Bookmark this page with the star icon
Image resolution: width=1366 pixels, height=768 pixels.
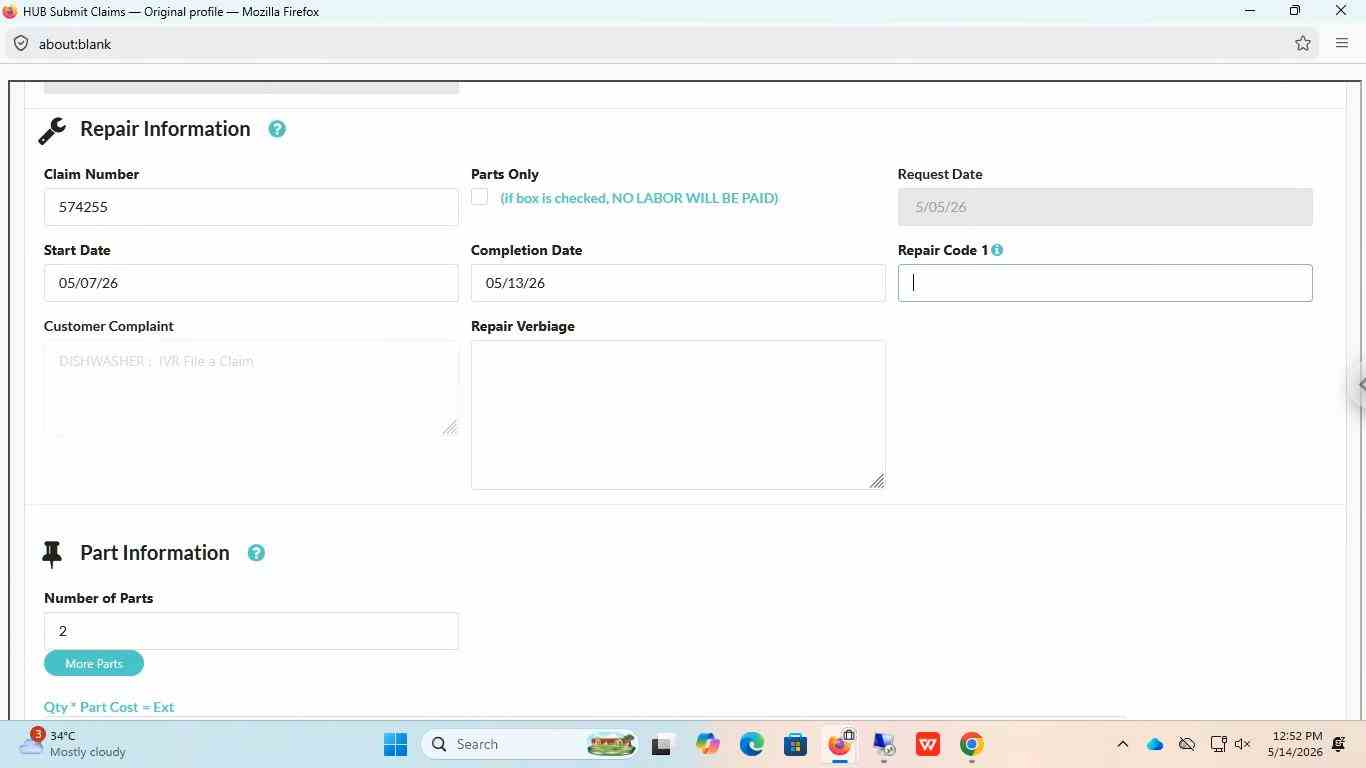(x=1303, y=43)
